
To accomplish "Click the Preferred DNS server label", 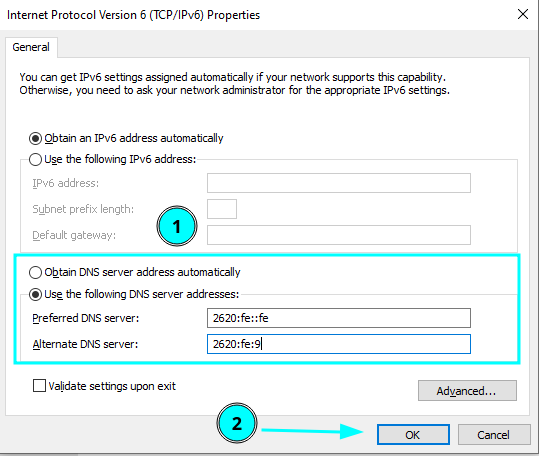I will [x=86, y=318].
